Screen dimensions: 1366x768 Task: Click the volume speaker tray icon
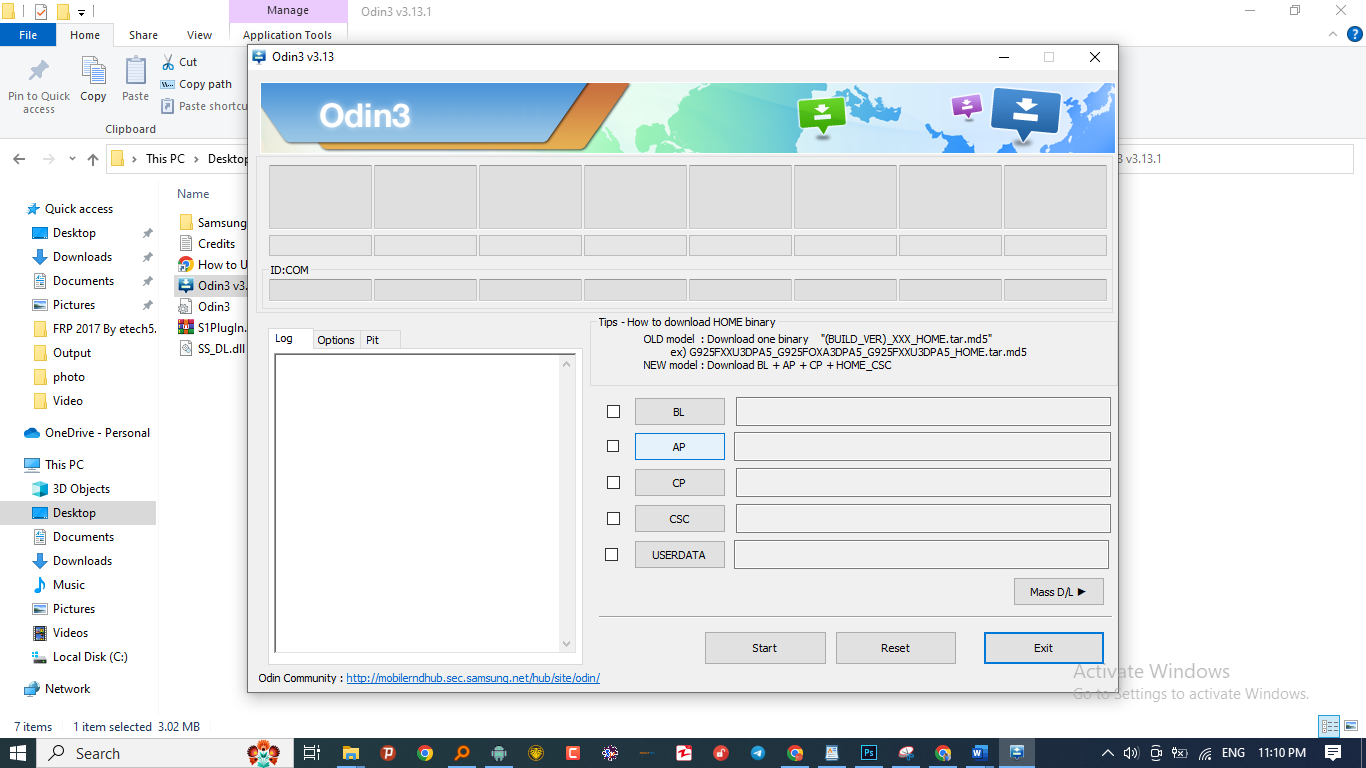(1131, 753)
